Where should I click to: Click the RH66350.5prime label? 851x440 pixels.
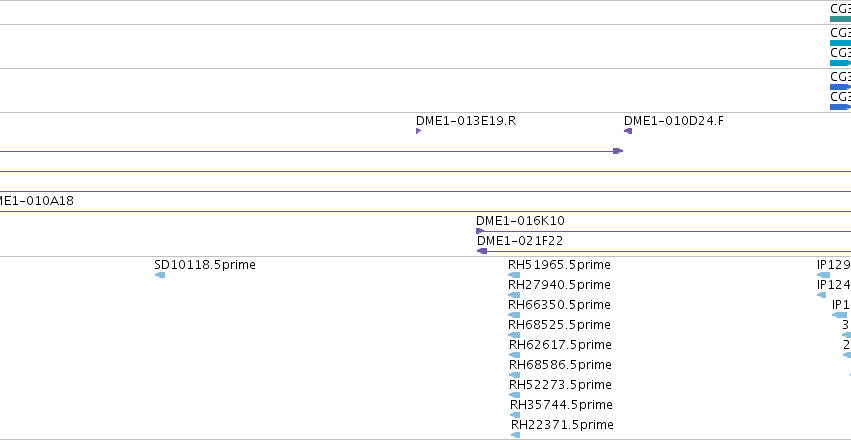[x=559, y=304]
